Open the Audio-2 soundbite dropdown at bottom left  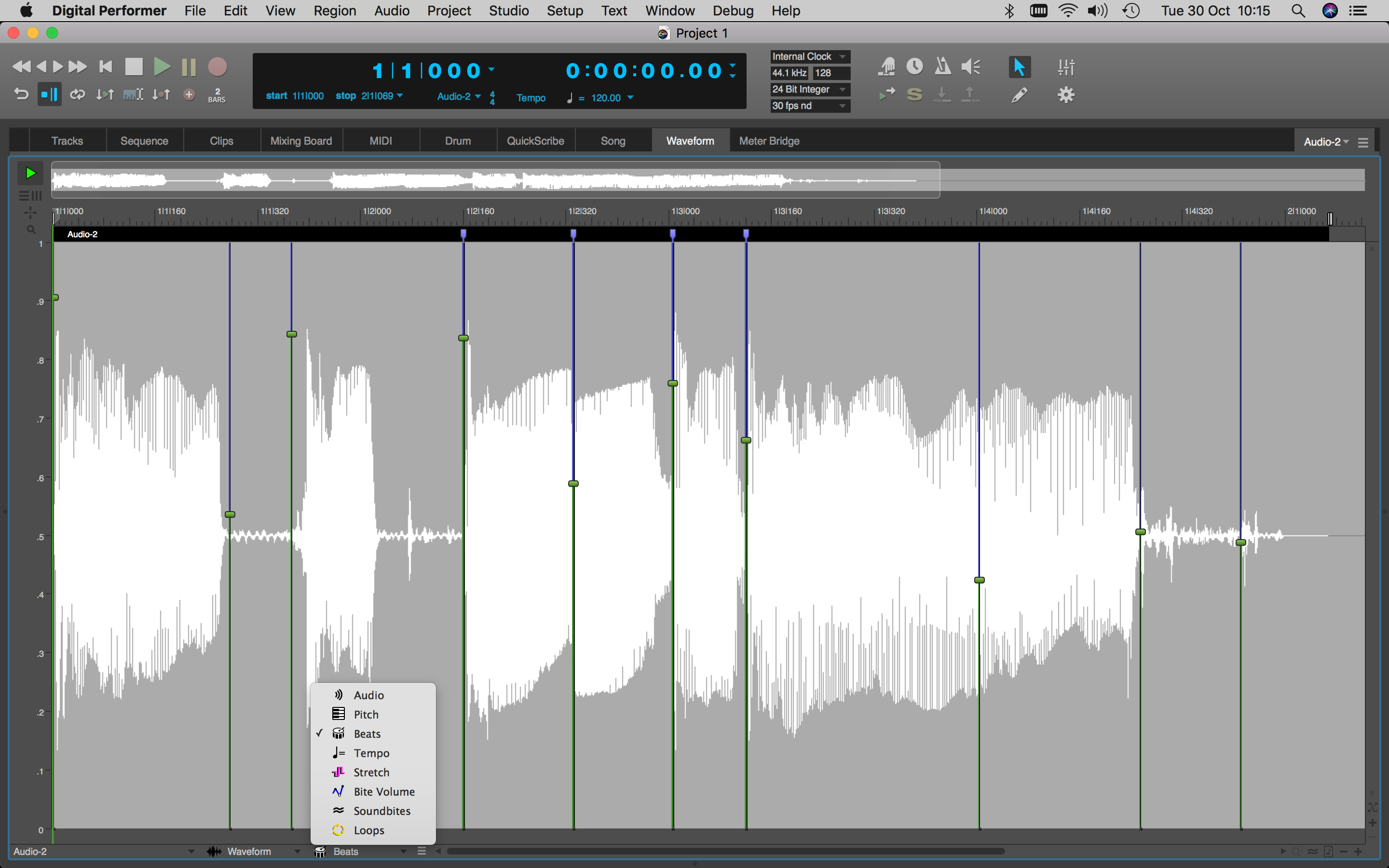coord(103,851)
